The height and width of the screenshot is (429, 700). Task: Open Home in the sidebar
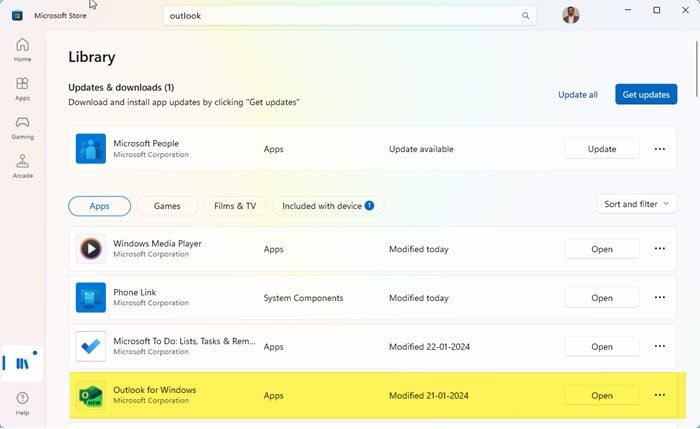[22, 50]
